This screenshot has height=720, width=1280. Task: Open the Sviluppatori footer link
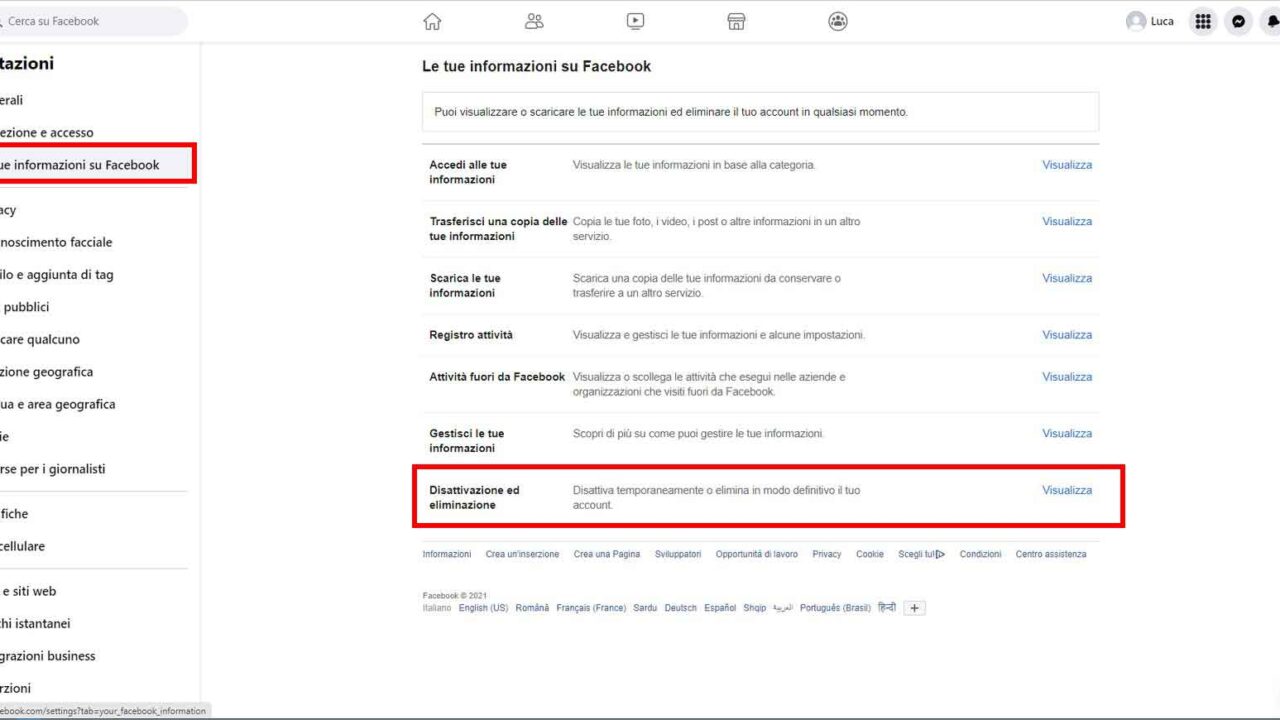pos(678,554)
